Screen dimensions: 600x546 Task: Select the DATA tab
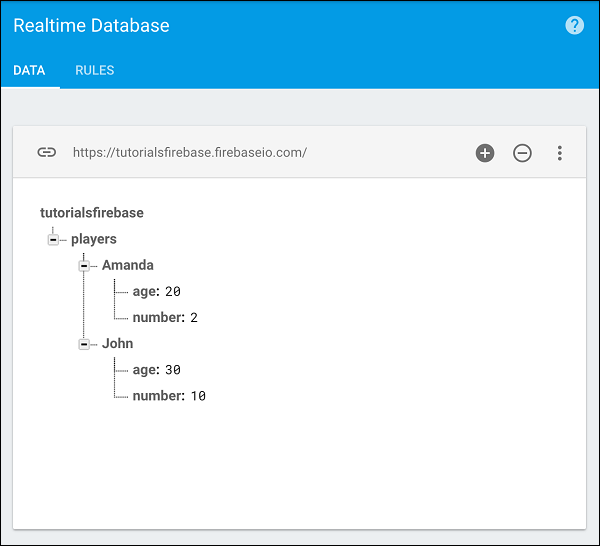[x=29, y=71]
